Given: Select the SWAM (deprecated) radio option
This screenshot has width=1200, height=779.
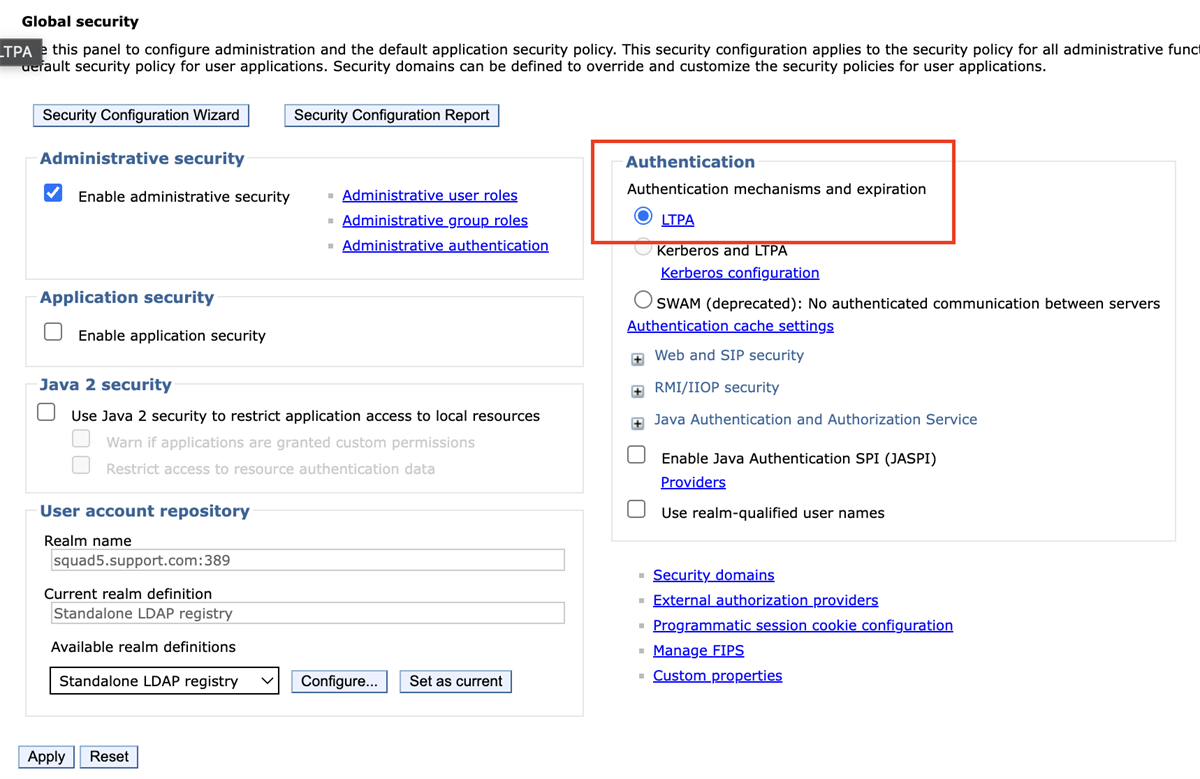Looking at the screenshot, I should [x=643, y=299].
